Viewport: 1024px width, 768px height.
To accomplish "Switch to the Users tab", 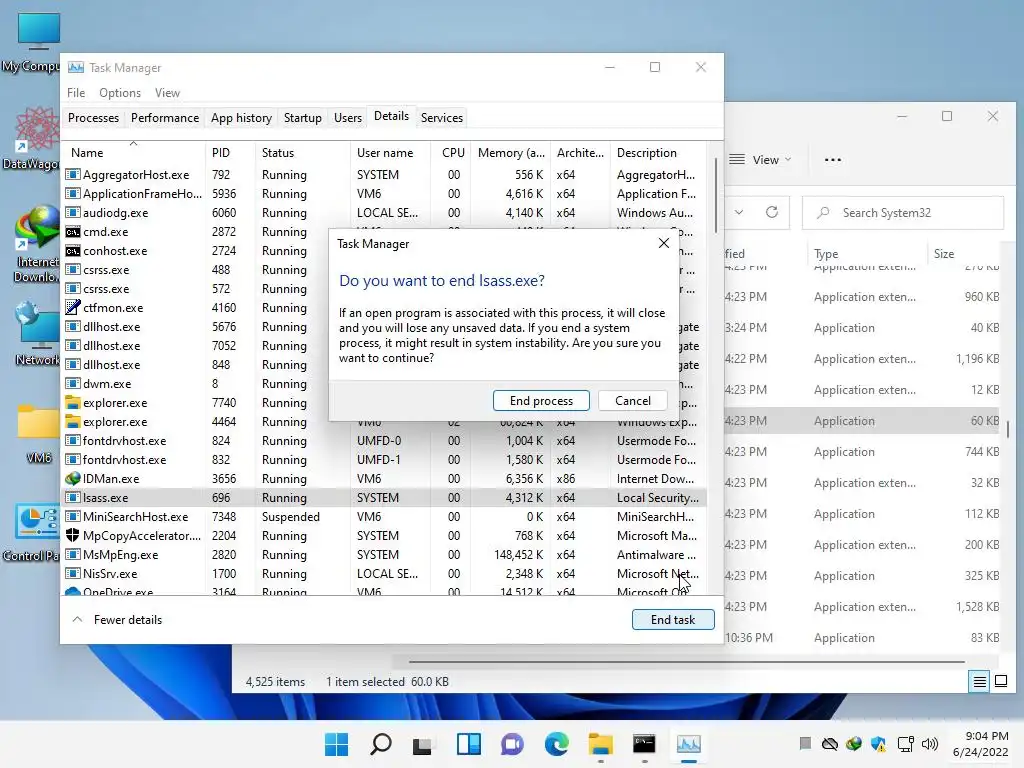I will pyautogui.click(x=347, y=118).
